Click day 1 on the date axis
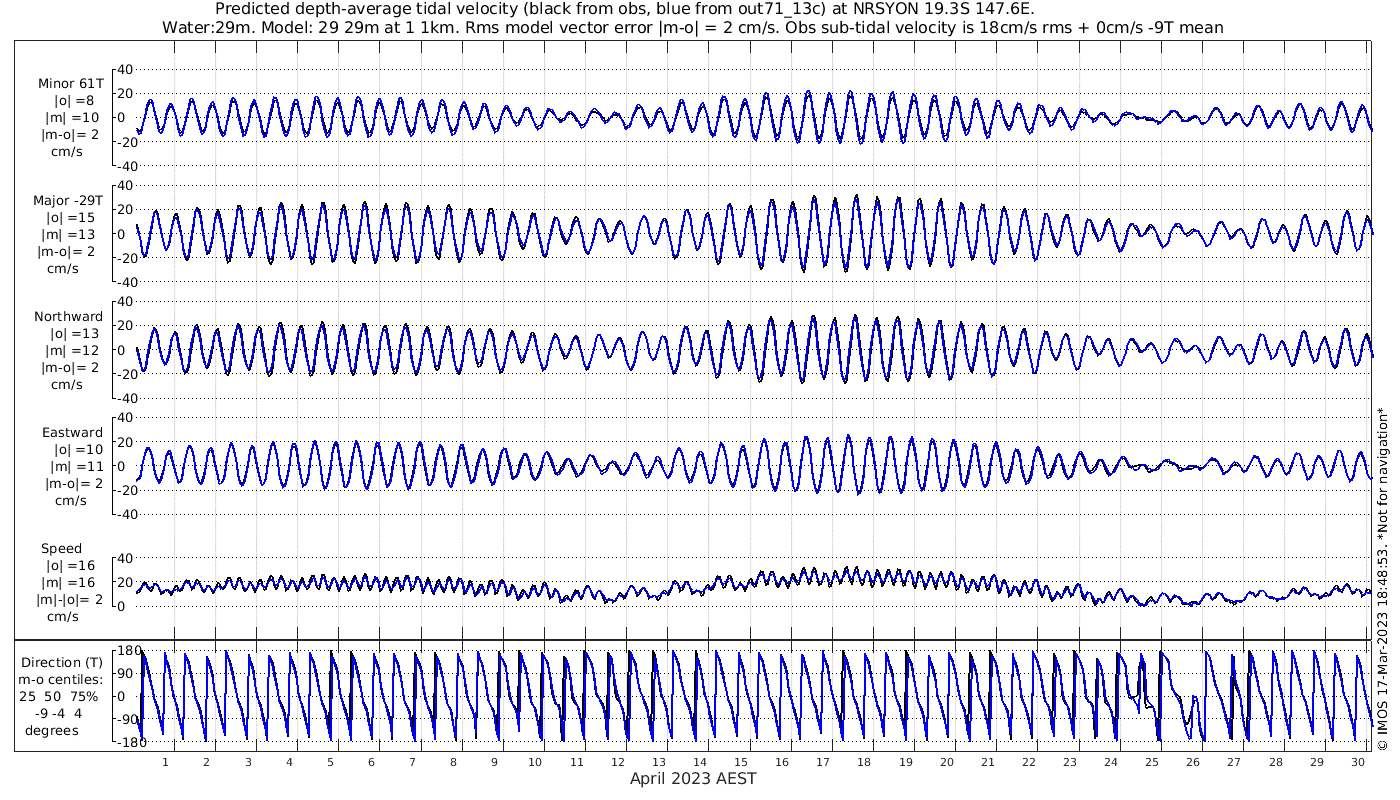1400x800 pixels. tap(165, 762)
